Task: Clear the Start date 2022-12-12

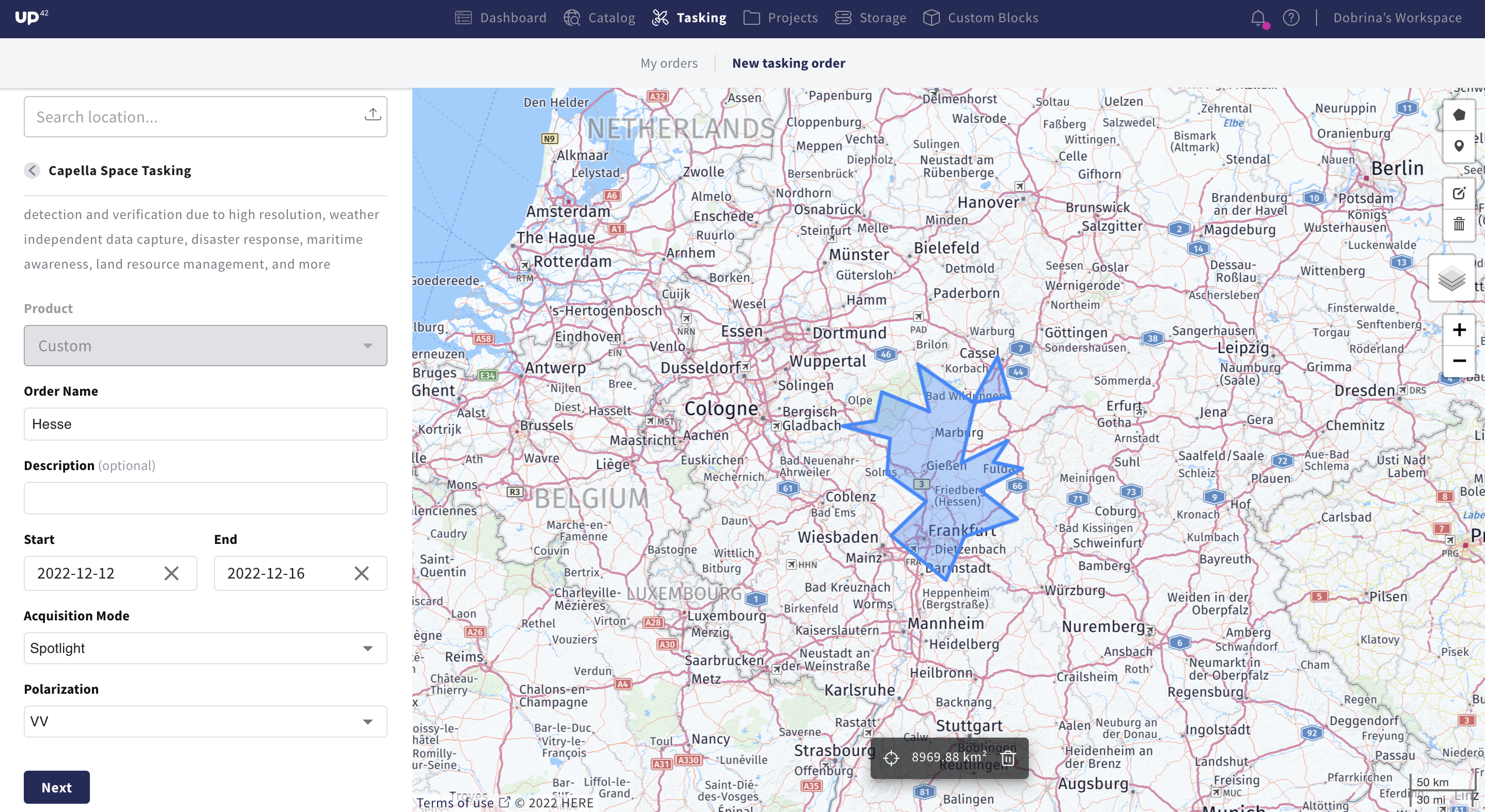Action: (x=171, y=573)
